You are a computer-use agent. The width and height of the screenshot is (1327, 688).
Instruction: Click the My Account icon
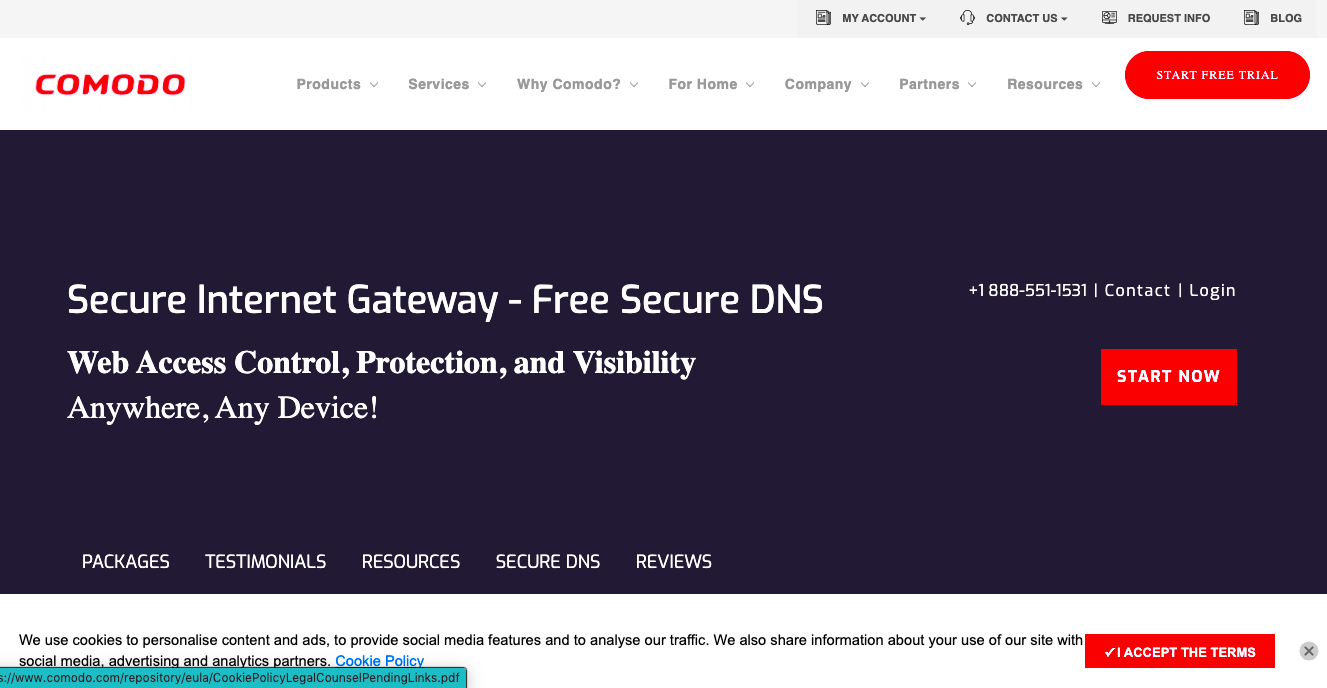pyautogui.click(x=822, y=17)
